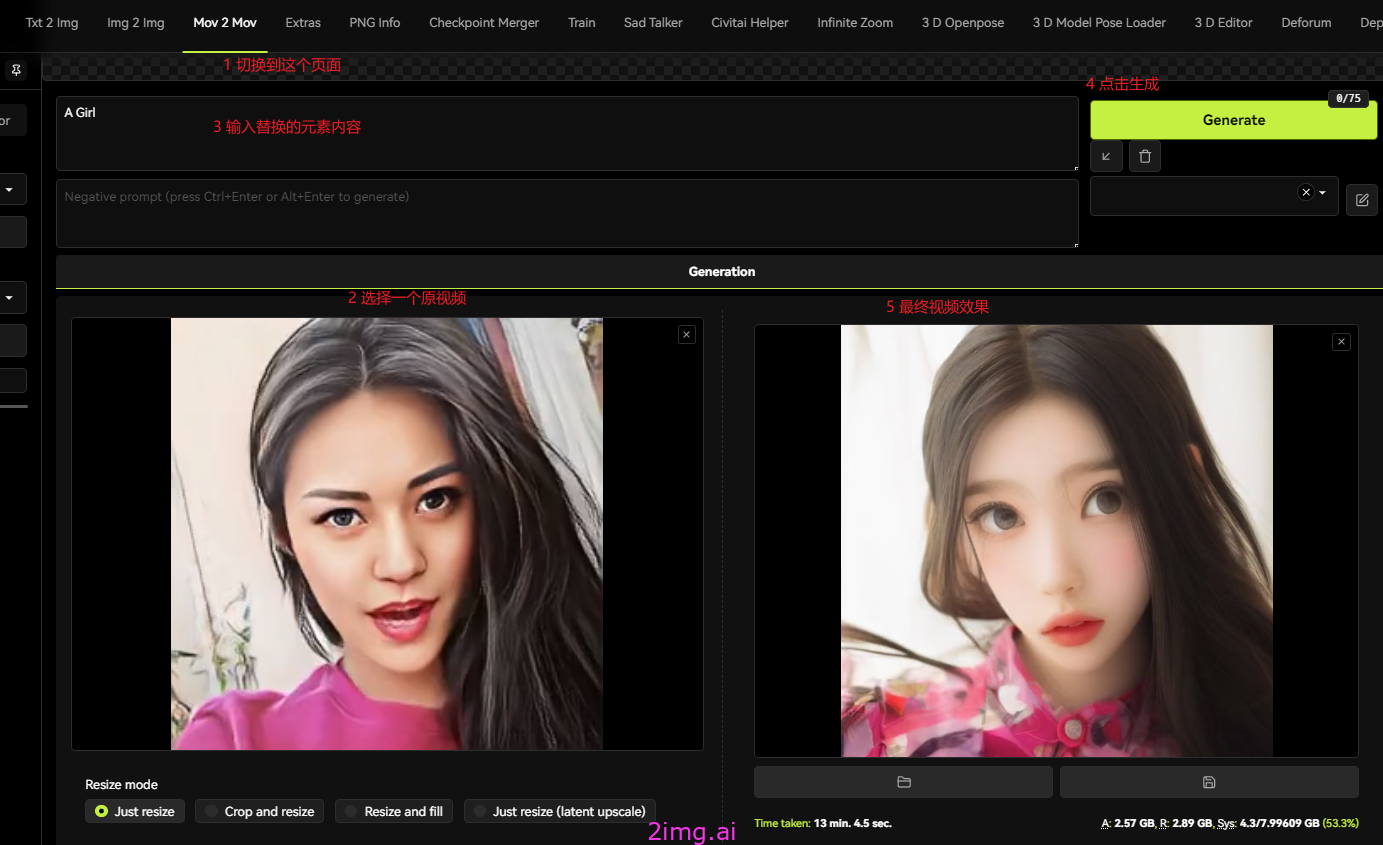Switch to Txt 2 Img tab
1383x845 pixels.
pos(52,23)
